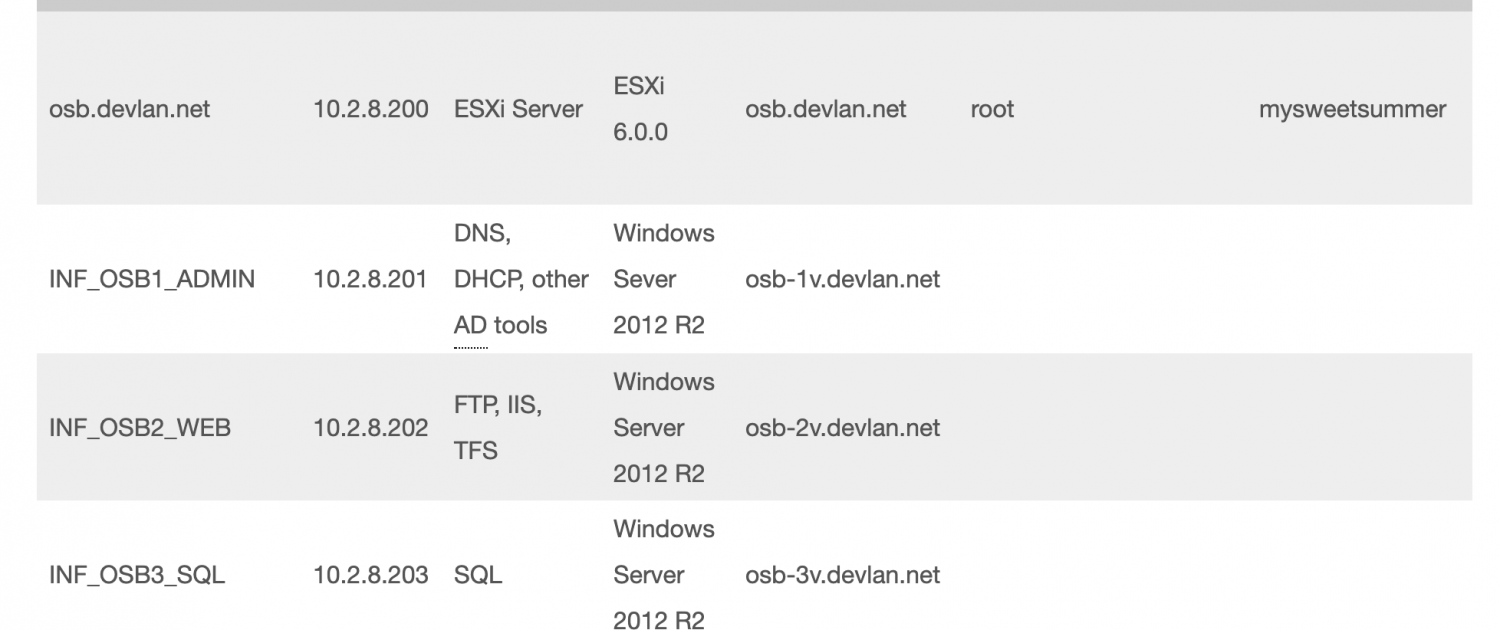
Task: Click the INF_OSB3_SQL name cell
Action: [x=137, y=575]
